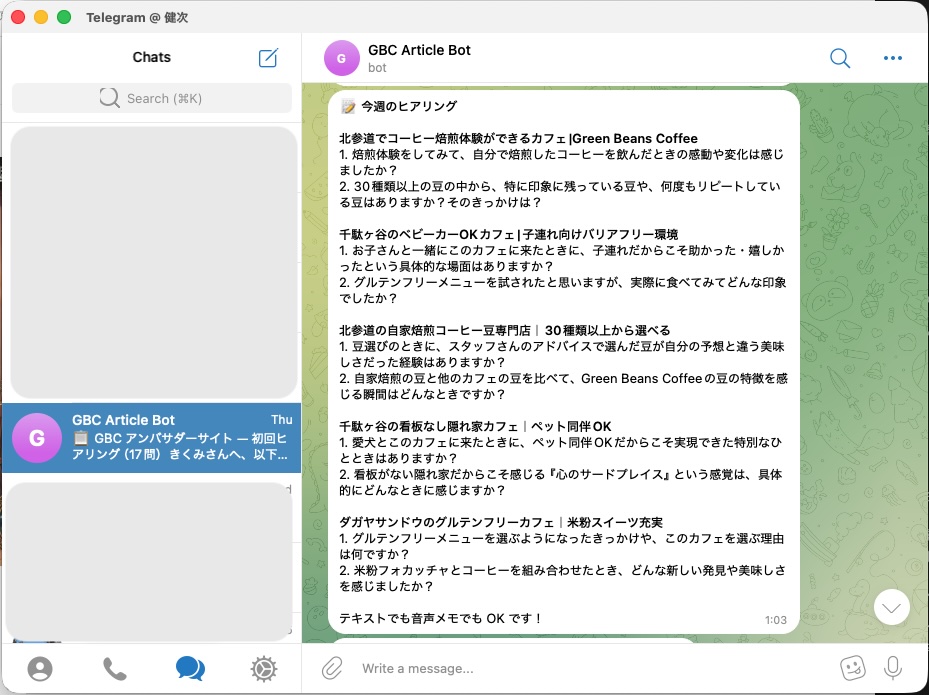Open Telegram settings via the gear icon
The width and height of the screenshot is (929, 695).
tap(263, 668)
